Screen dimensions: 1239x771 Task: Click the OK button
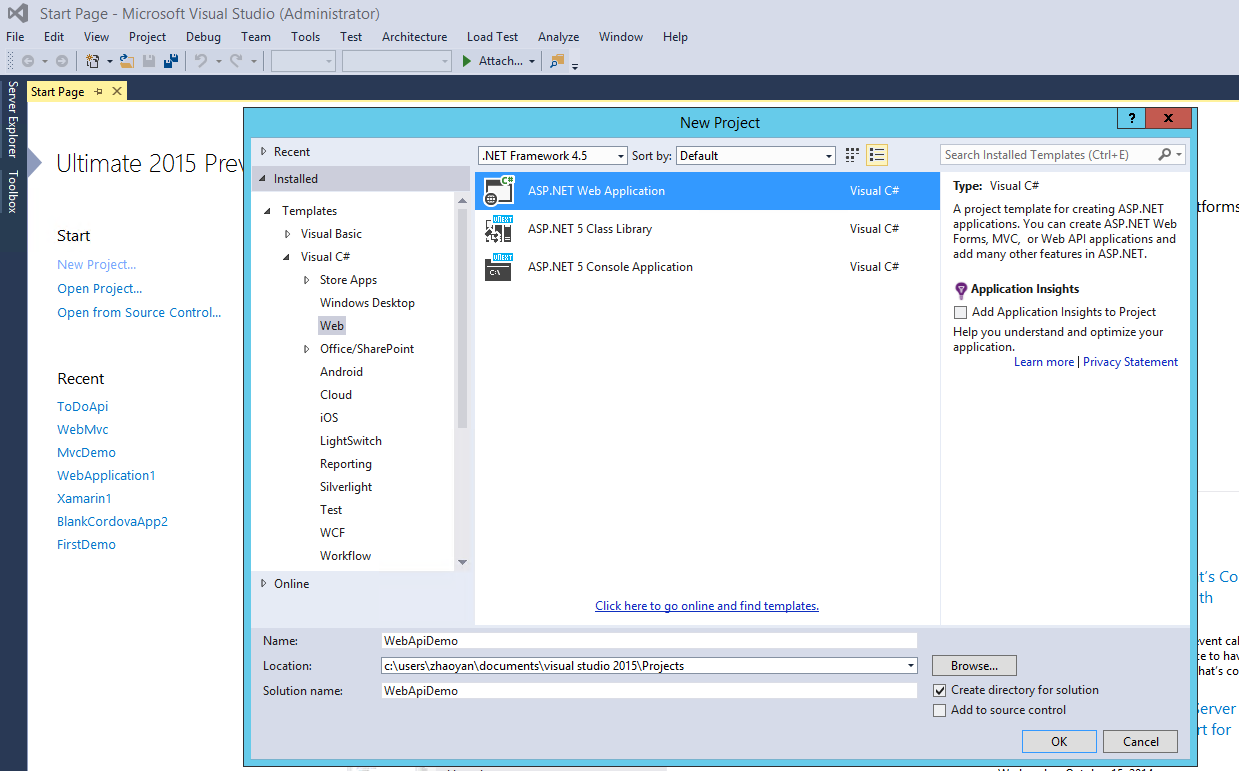tap(1059, 742)
